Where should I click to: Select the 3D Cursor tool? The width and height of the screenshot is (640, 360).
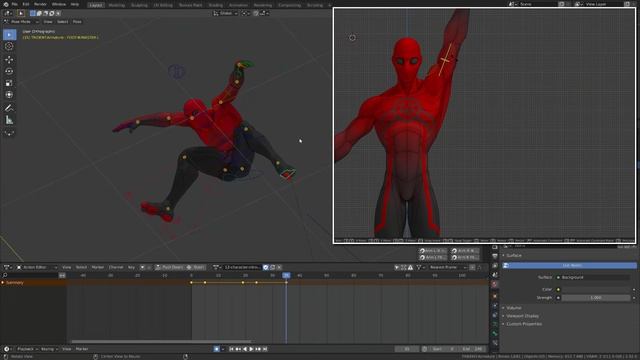(x=9, y=47)
